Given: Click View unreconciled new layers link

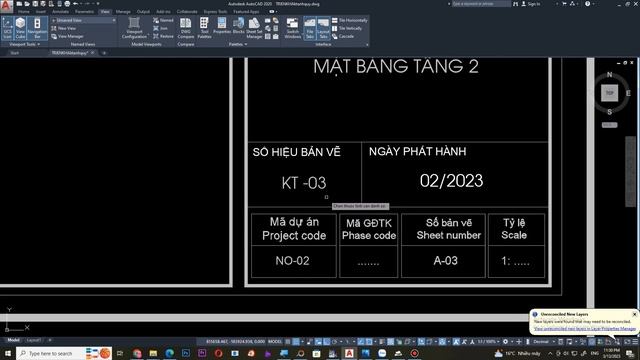Looking at the screenshot, I should [x=584, y=329].
